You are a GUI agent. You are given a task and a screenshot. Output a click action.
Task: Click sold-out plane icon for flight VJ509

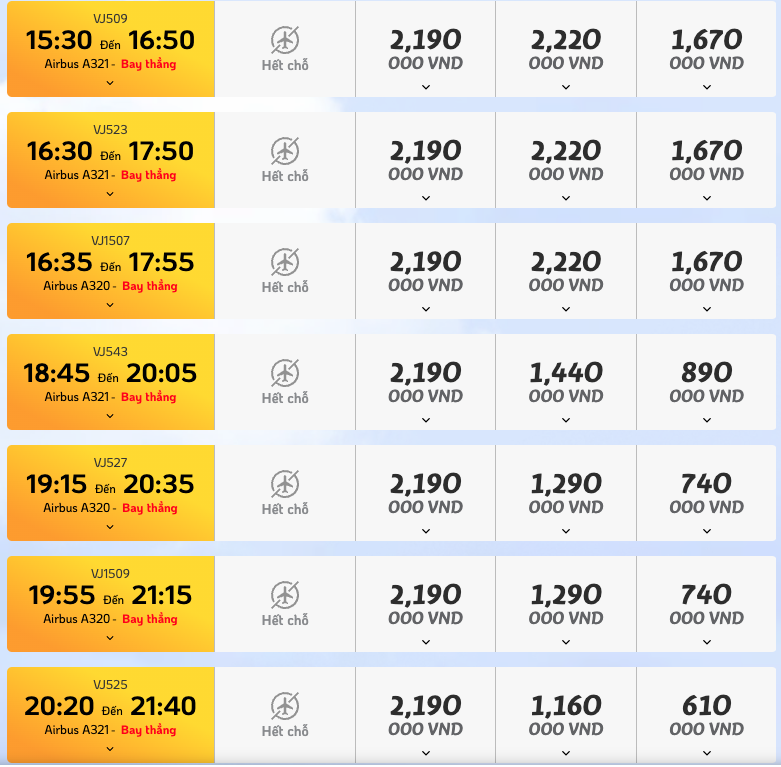point(285,40)
